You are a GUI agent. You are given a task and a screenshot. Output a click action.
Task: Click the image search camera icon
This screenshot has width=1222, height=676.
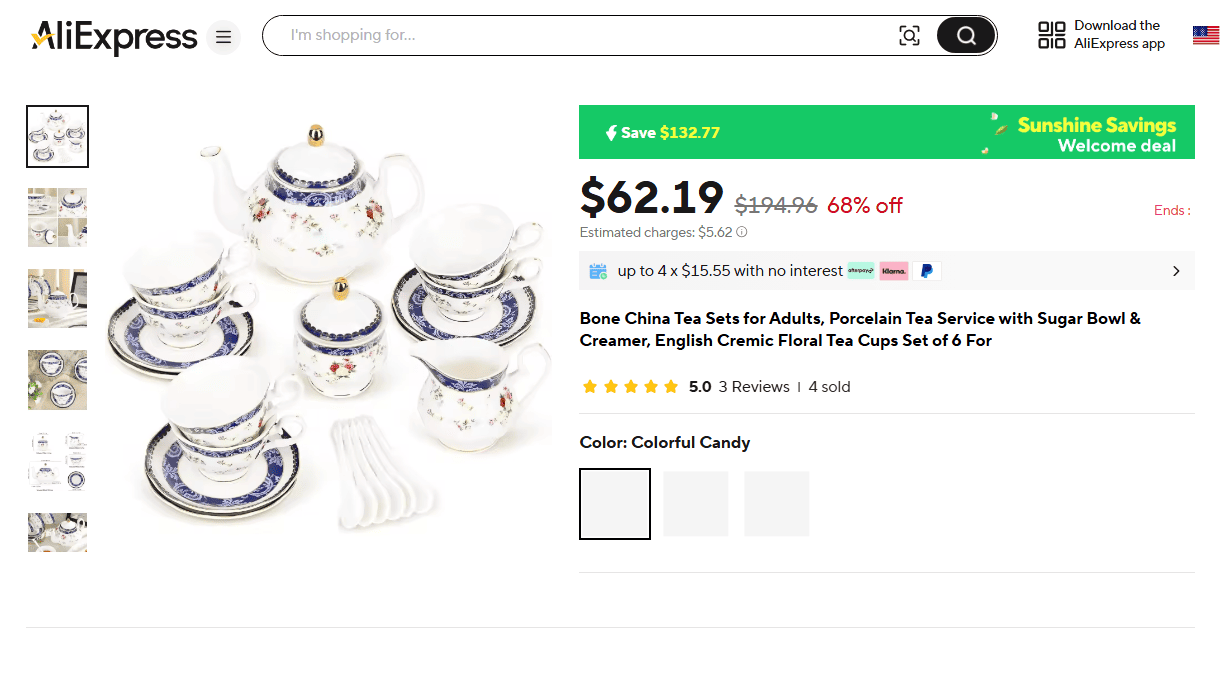click(x=909, y=36)
